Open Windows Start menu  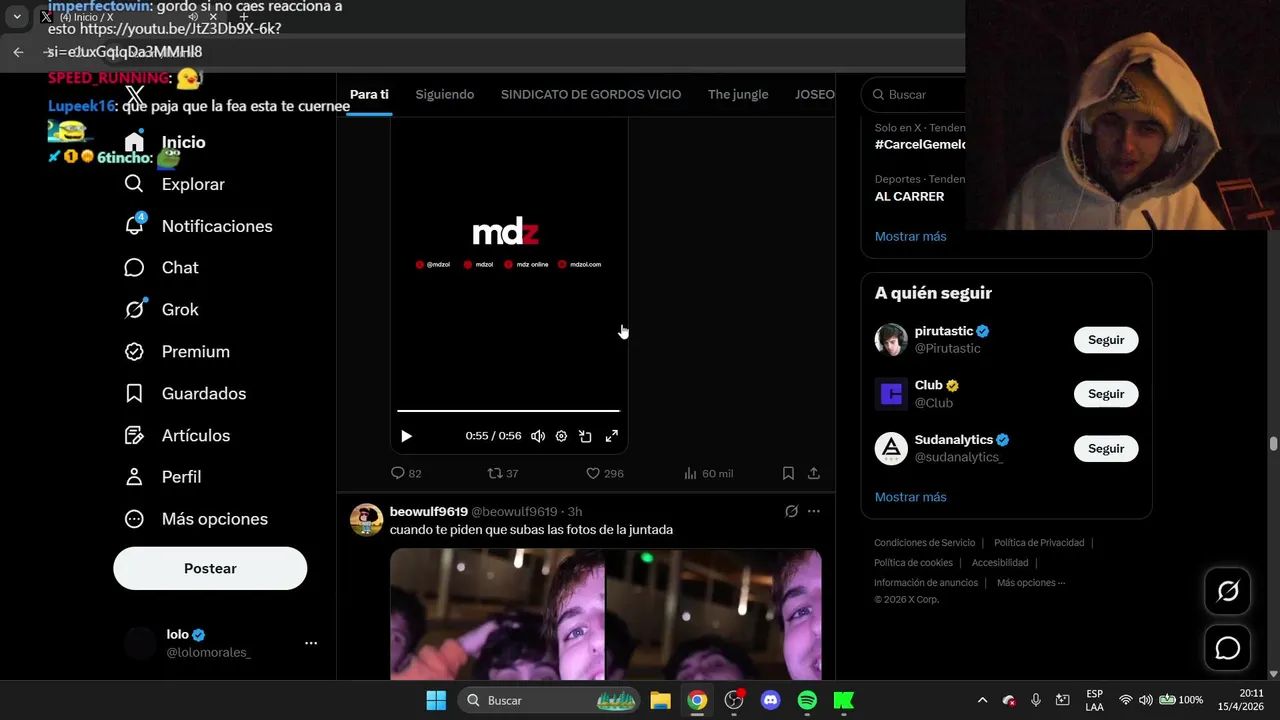436,700
